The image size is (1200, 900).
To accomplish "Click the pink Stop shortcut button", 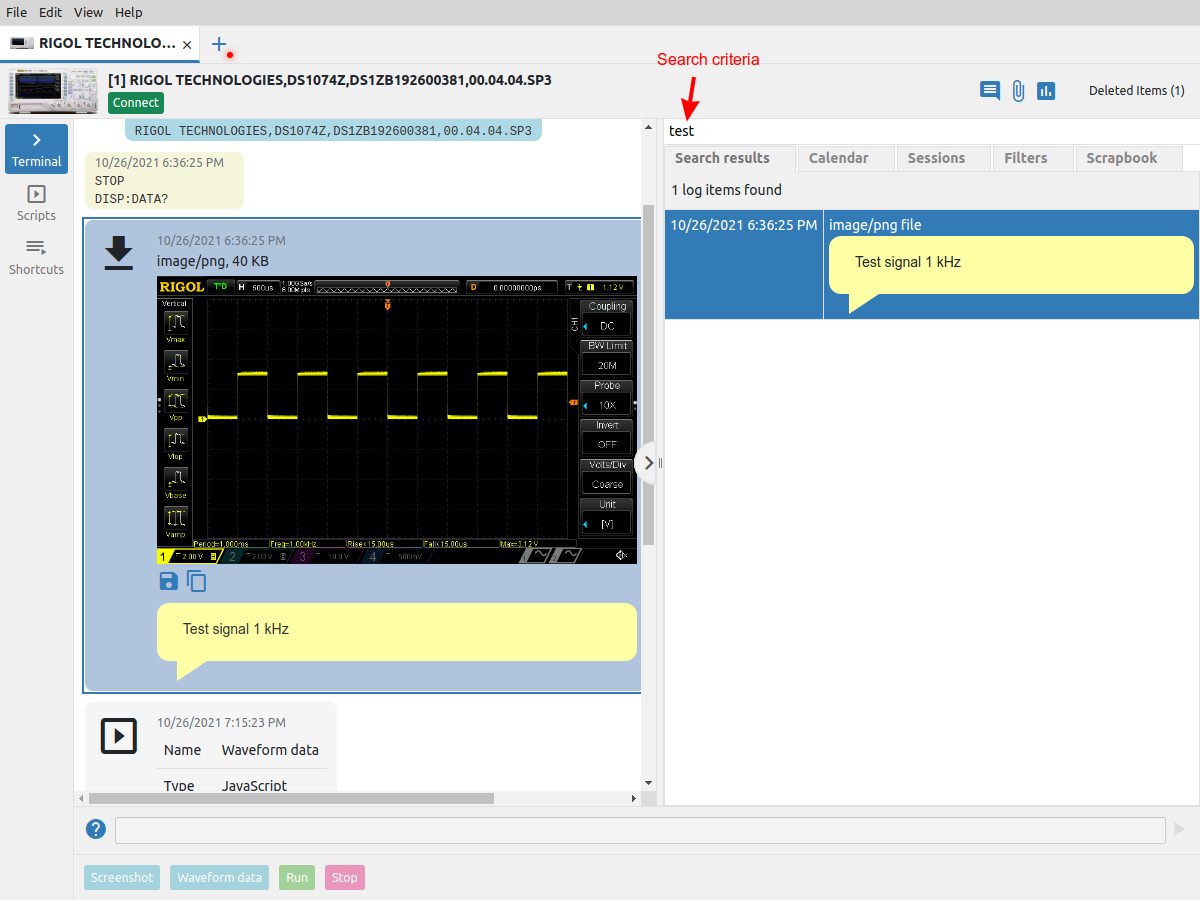I will [x=345, y=878].
